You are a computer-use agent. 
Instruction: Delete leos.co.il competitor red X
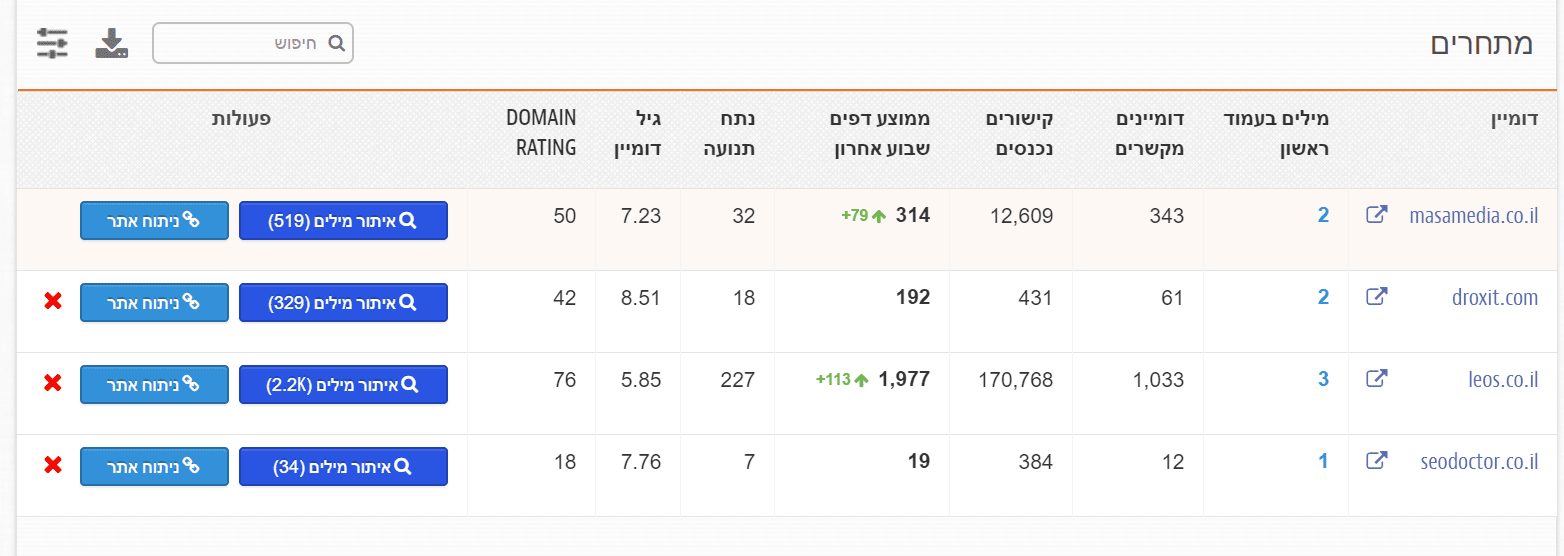coord(53,383)
